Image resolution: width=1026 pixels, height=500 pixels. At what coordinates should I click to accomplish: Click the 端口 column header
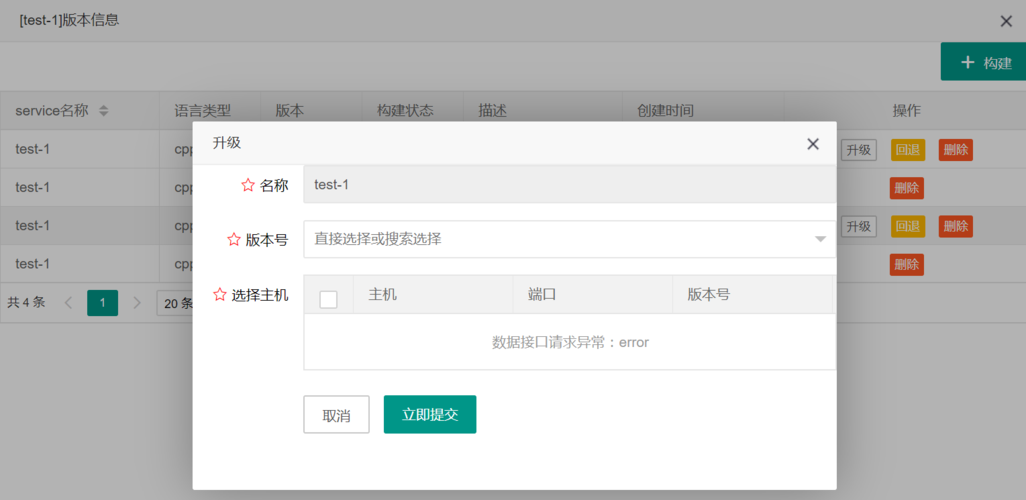[x=593, y=295]
